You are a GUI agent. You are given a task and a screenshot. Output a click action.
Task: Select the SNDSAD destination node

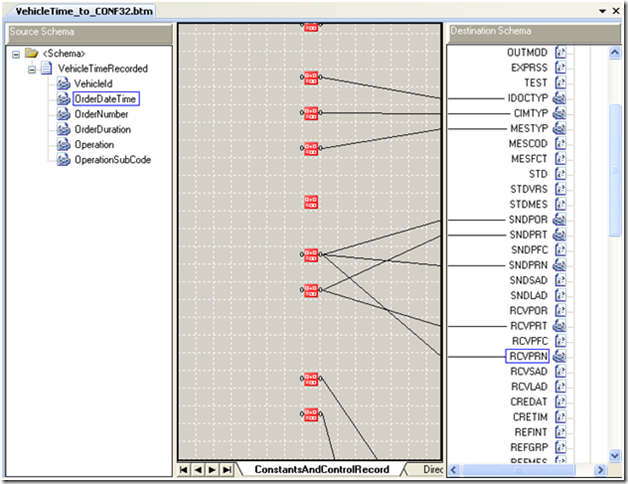[x=528, y=280]
